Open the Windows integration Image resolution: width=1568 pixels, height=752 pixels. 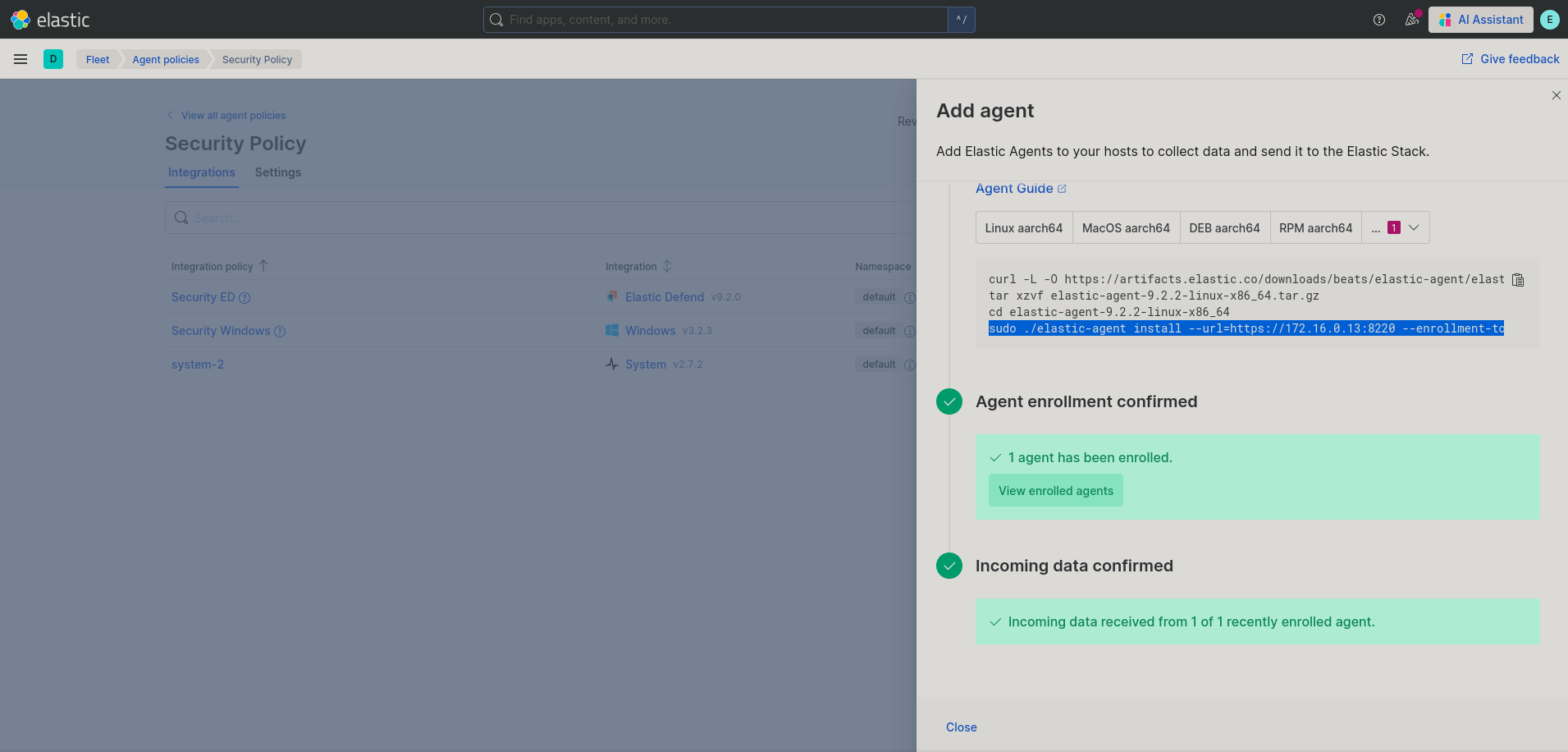click(x=650, y=331)
